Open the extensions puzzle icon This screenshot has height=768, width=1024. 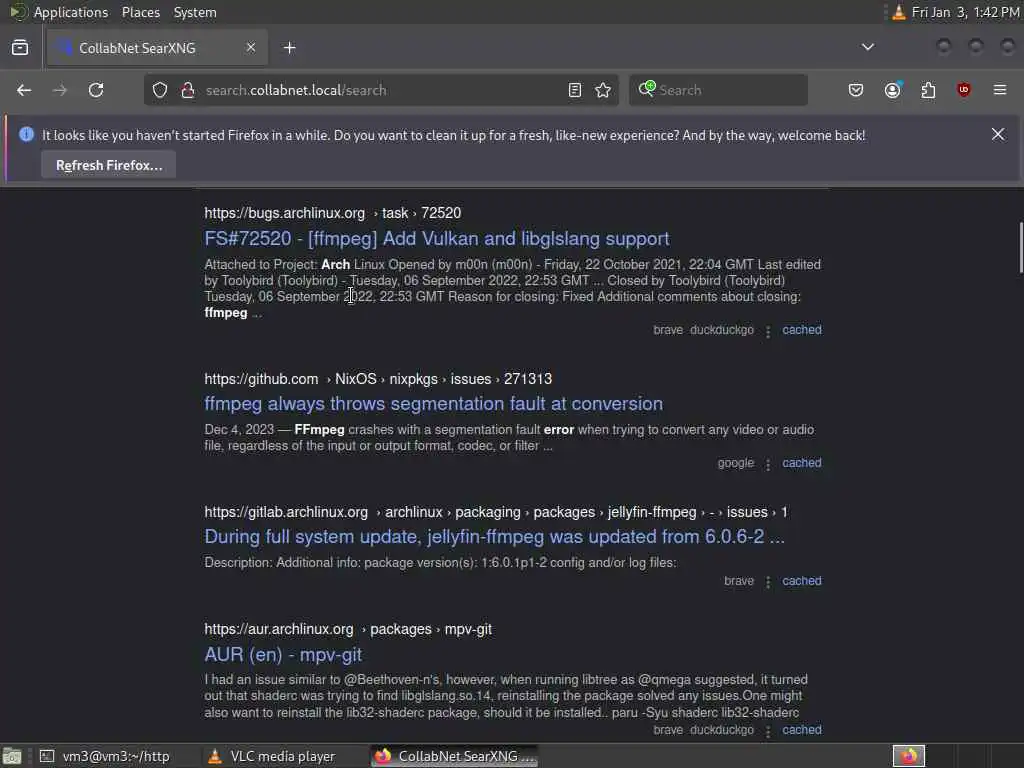pyautogui.click(x=928, y=90)
